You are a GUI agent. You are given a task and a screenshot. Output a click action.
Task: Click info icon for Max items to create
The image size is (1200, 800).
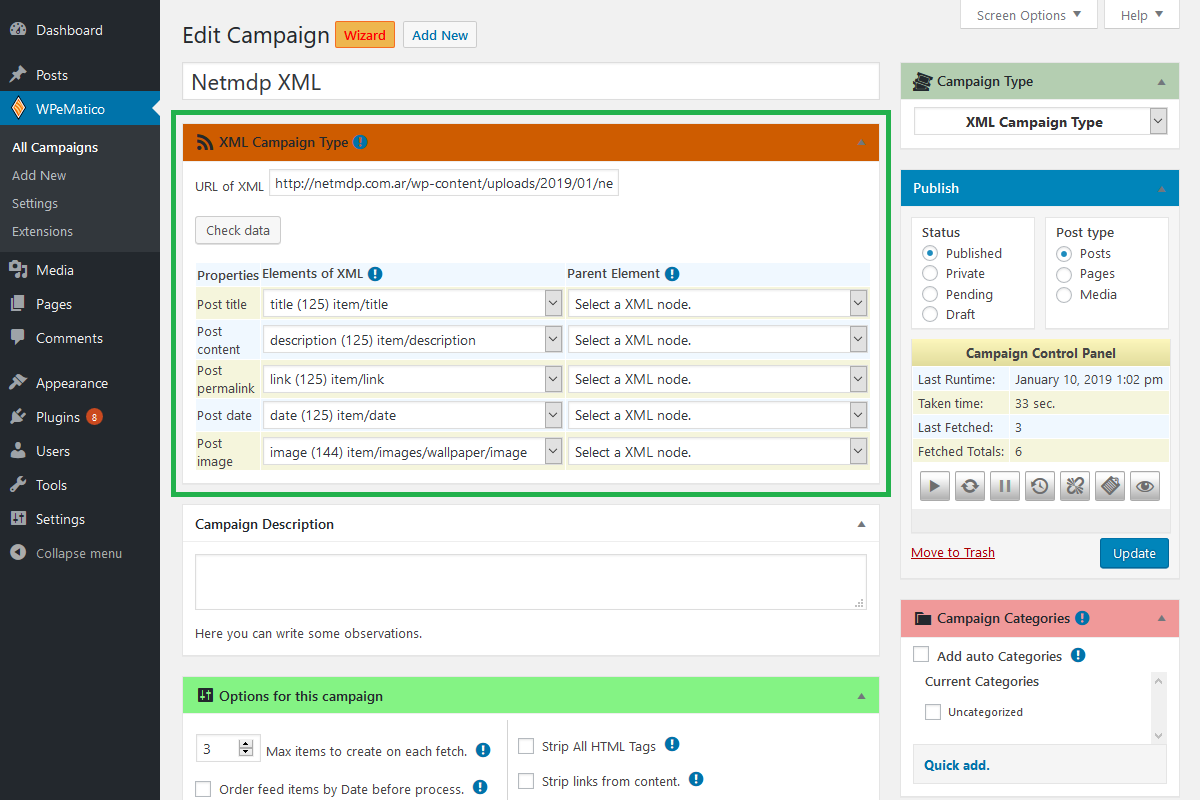483,750
